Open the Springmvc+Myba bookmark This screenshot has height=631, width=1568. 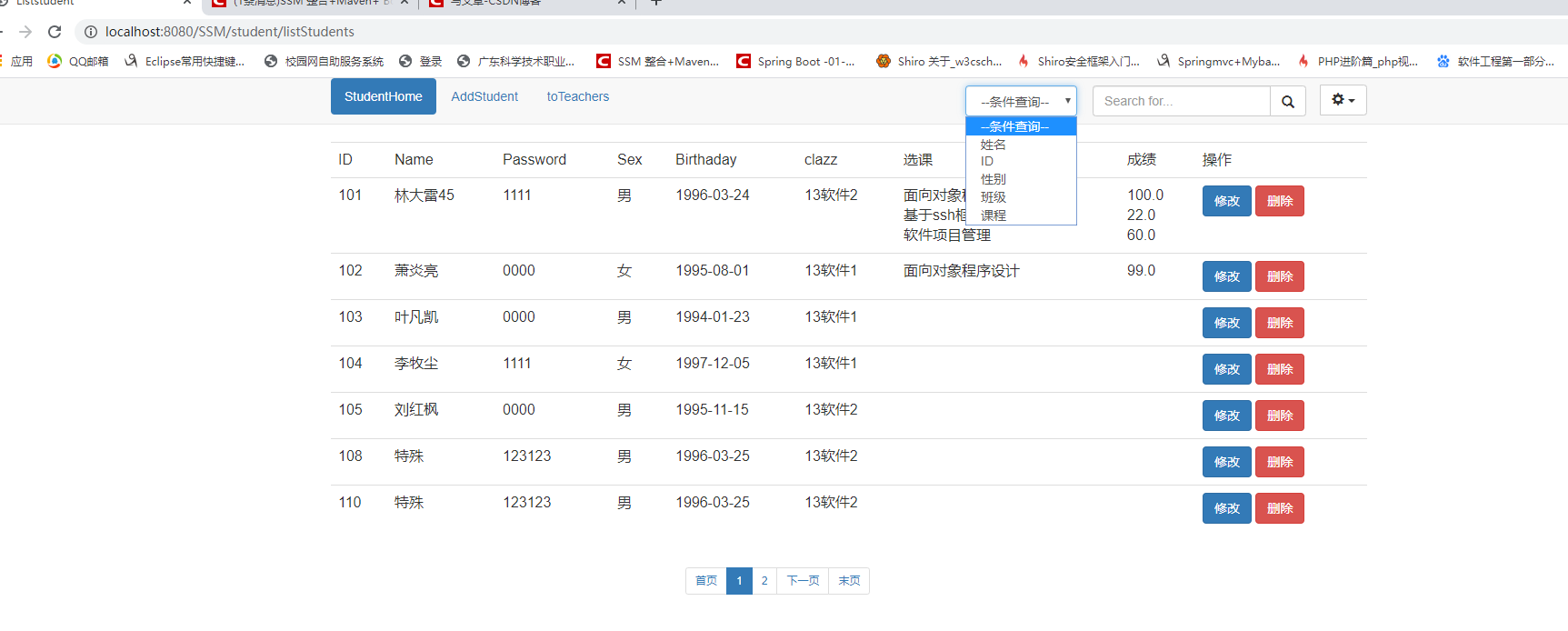point(1218,61)
